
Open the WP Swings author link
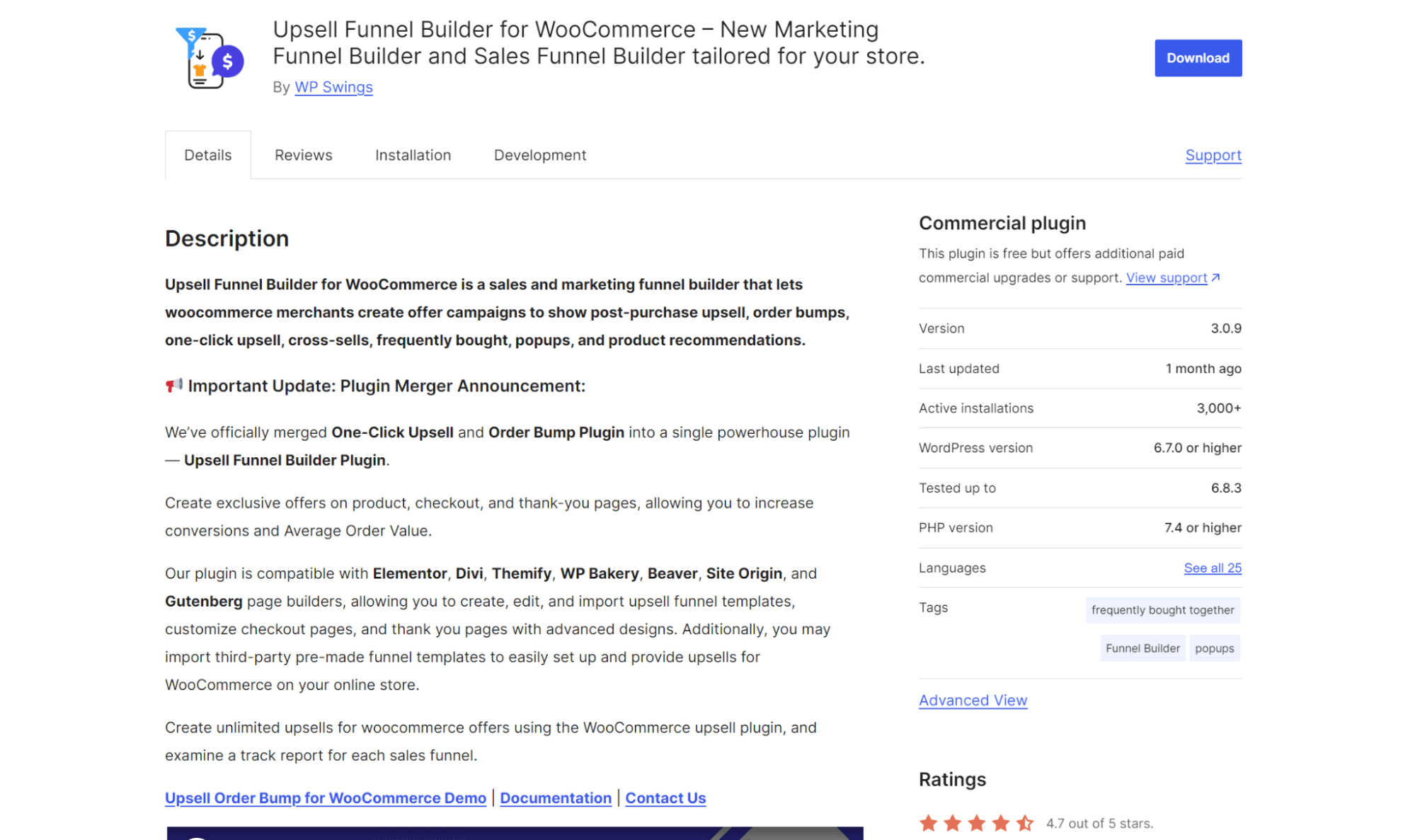(333, 87)
